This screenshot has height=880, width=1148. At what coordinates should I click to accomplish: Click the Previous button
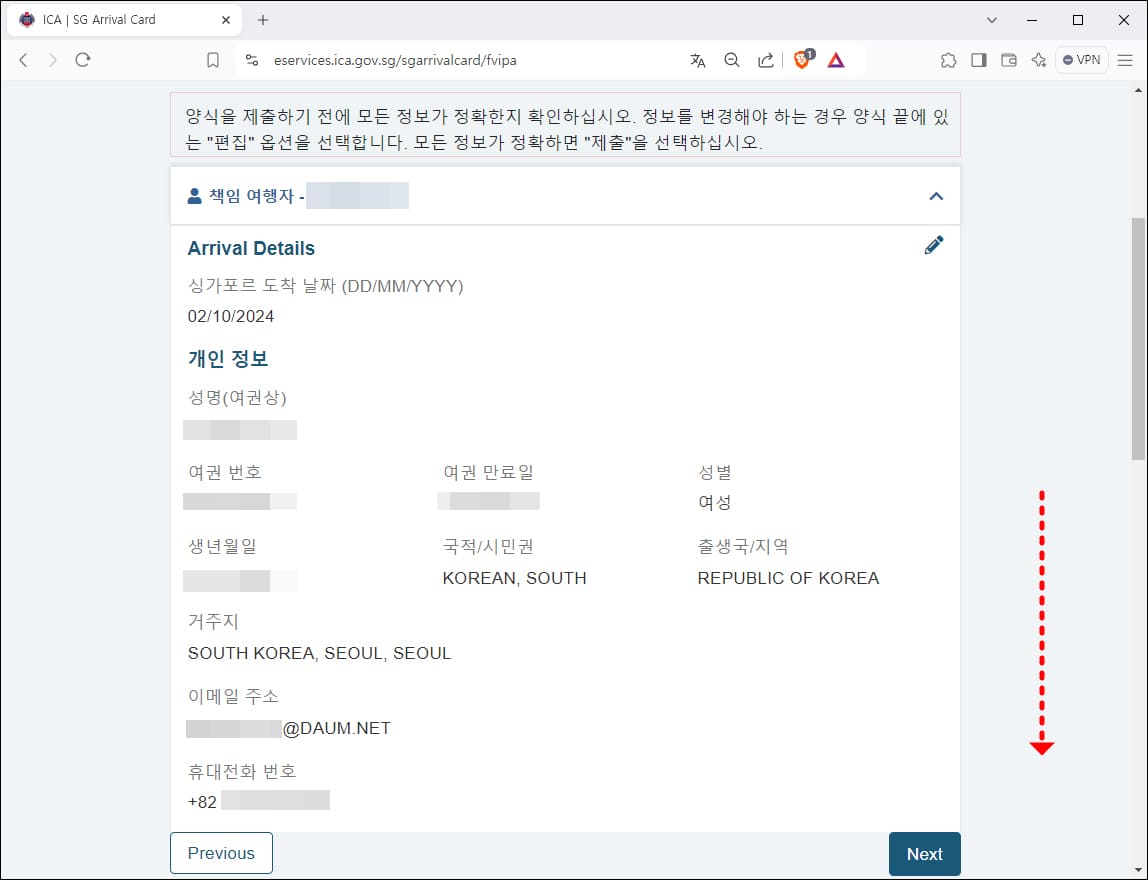click(x=221, y=853)
